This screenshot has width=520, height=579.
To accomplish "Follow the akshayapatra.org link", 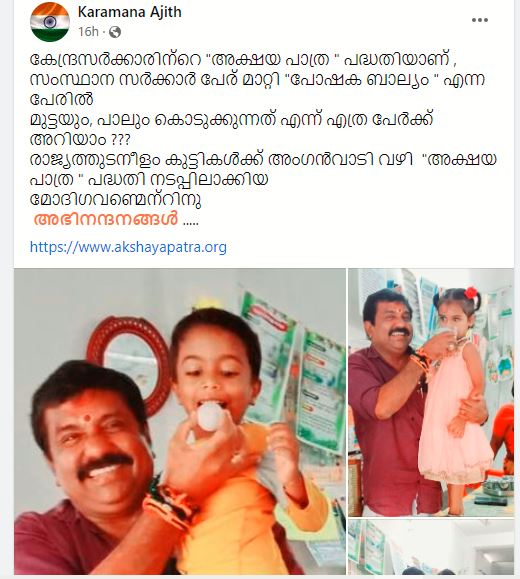I will [128, 247].
